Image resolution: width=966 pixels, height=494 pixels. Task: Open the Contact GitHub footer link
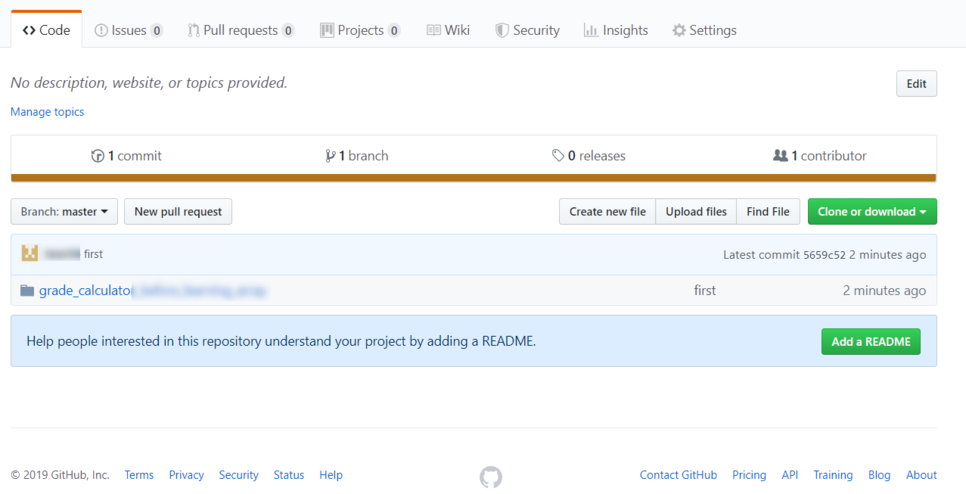[x=678, y=475]
